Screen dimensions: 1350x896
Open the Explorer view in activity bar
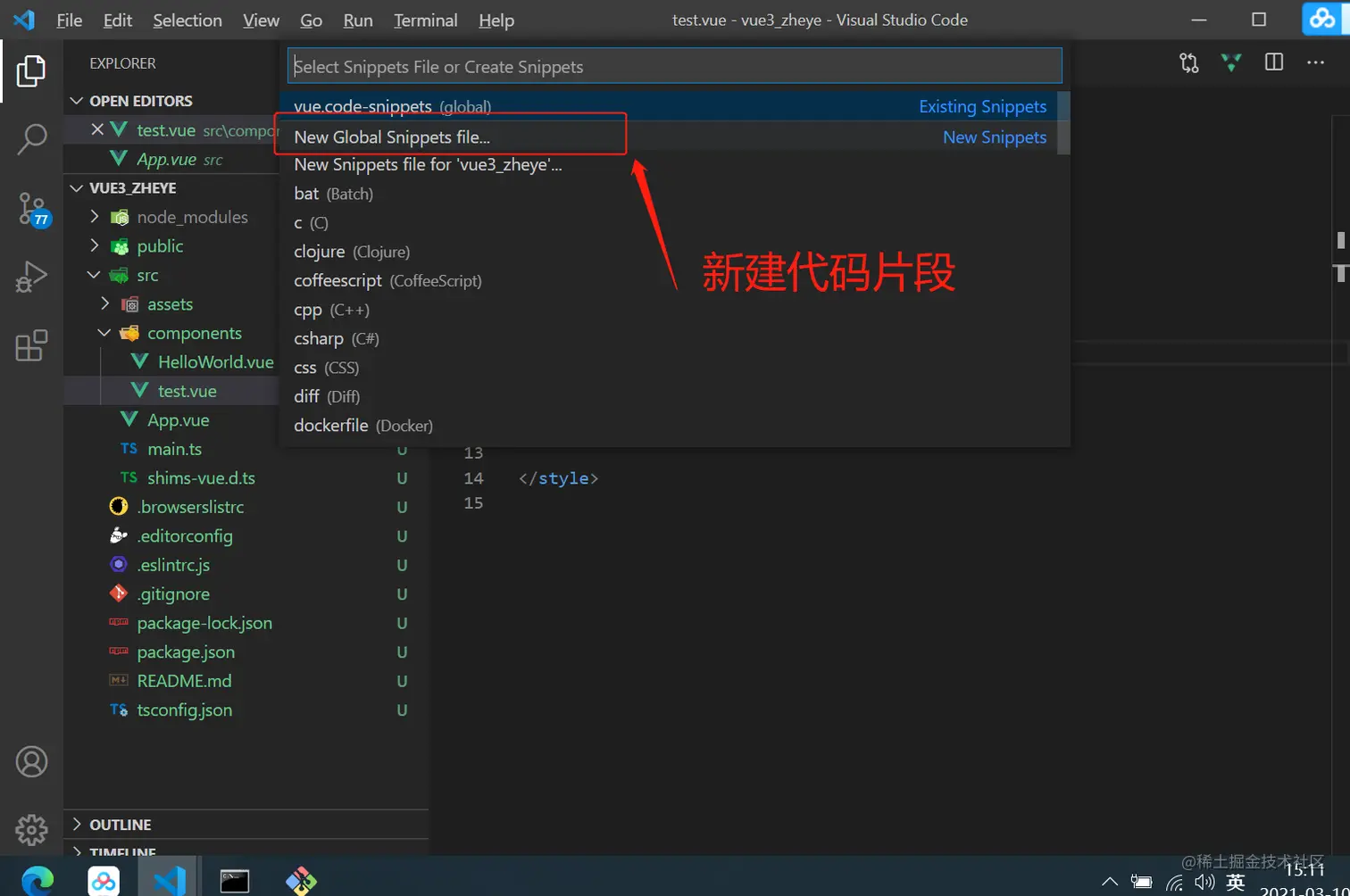[x=31, y=71]
